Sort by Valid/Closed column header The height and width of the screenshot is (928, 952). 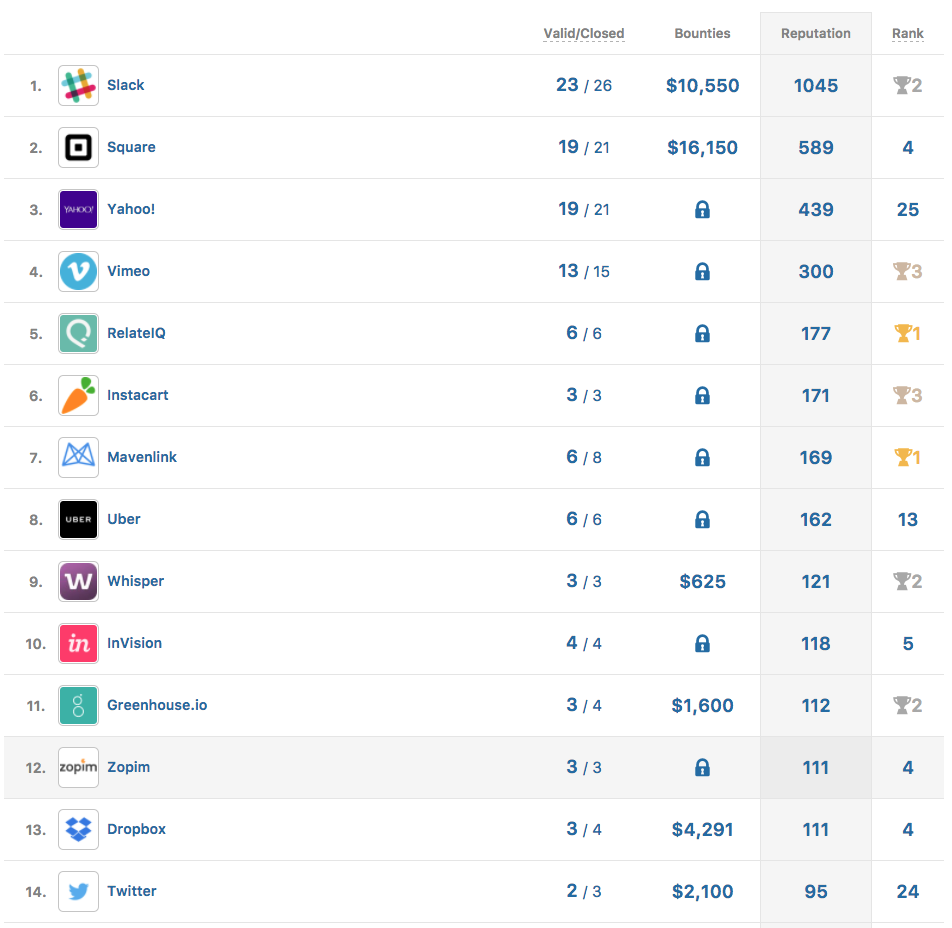click(583, 34)
